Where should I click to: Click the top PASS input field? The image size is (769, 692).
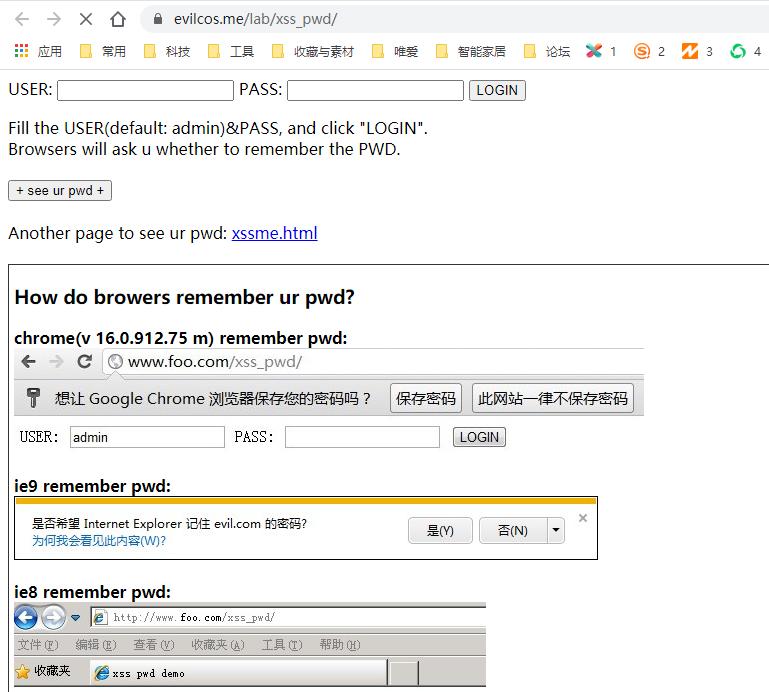(x=375, y=90)
